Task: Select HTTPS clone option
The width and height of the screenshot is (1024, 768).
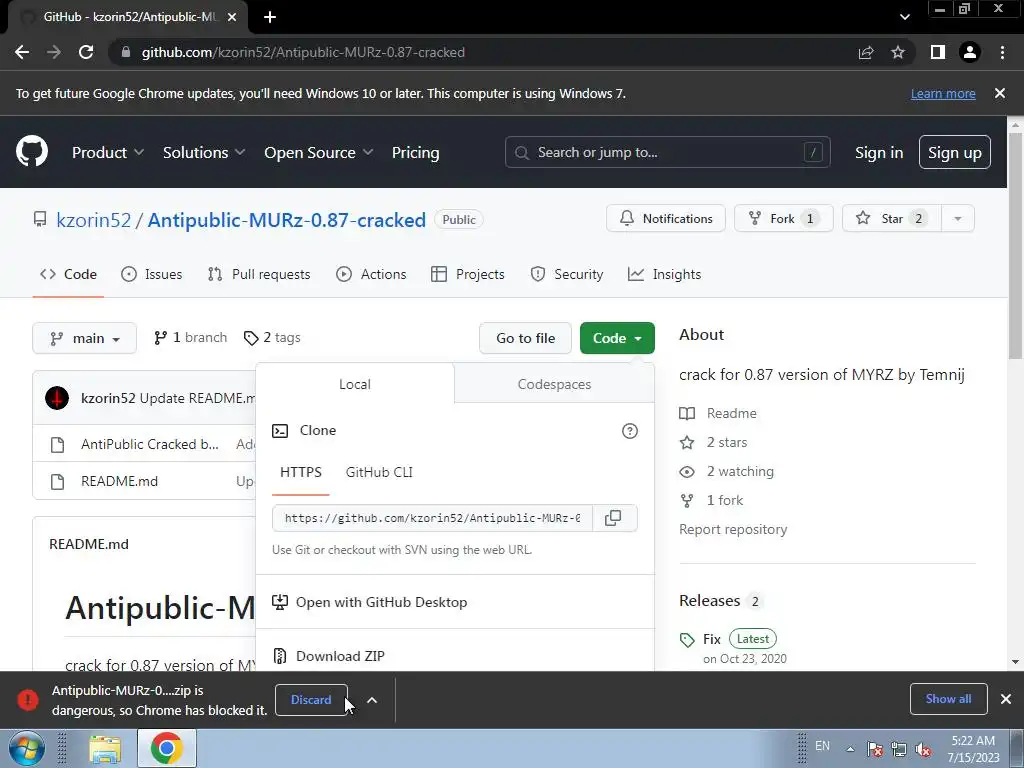Action: point(301,472)
